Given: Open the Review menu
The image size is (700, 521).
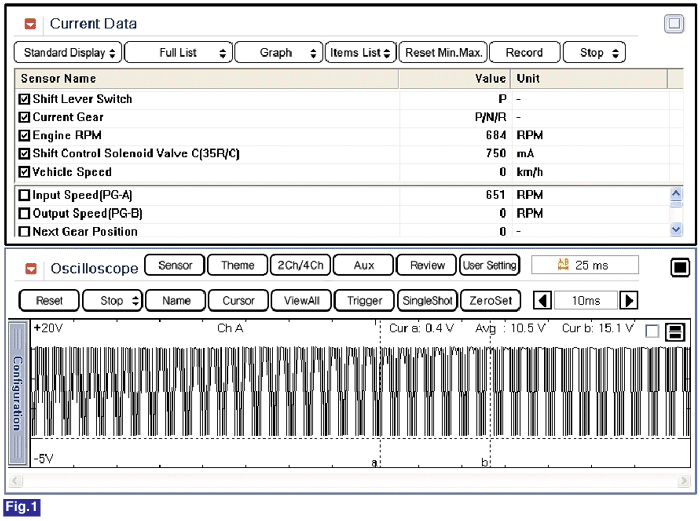Looking at the screenshot, I should tap(427, 265).
